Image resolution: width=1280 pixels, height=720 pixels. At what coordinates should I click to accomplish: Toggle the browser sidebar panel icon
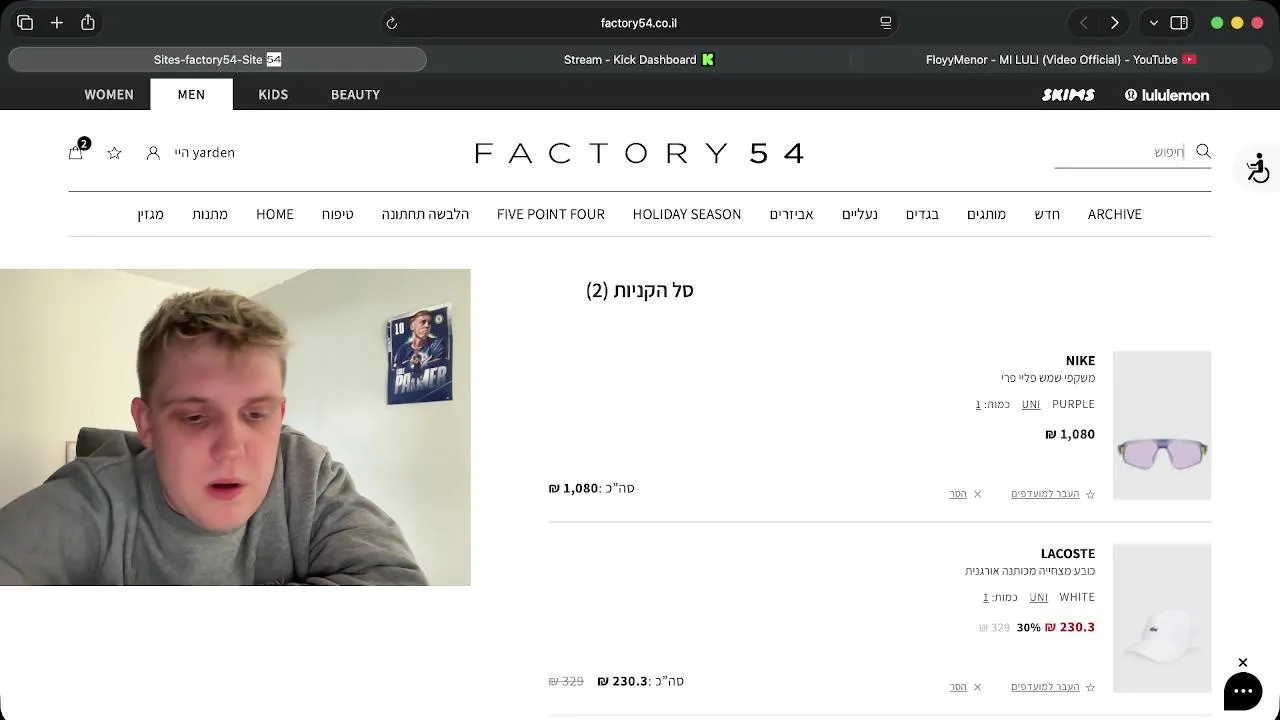[1179, 23]
